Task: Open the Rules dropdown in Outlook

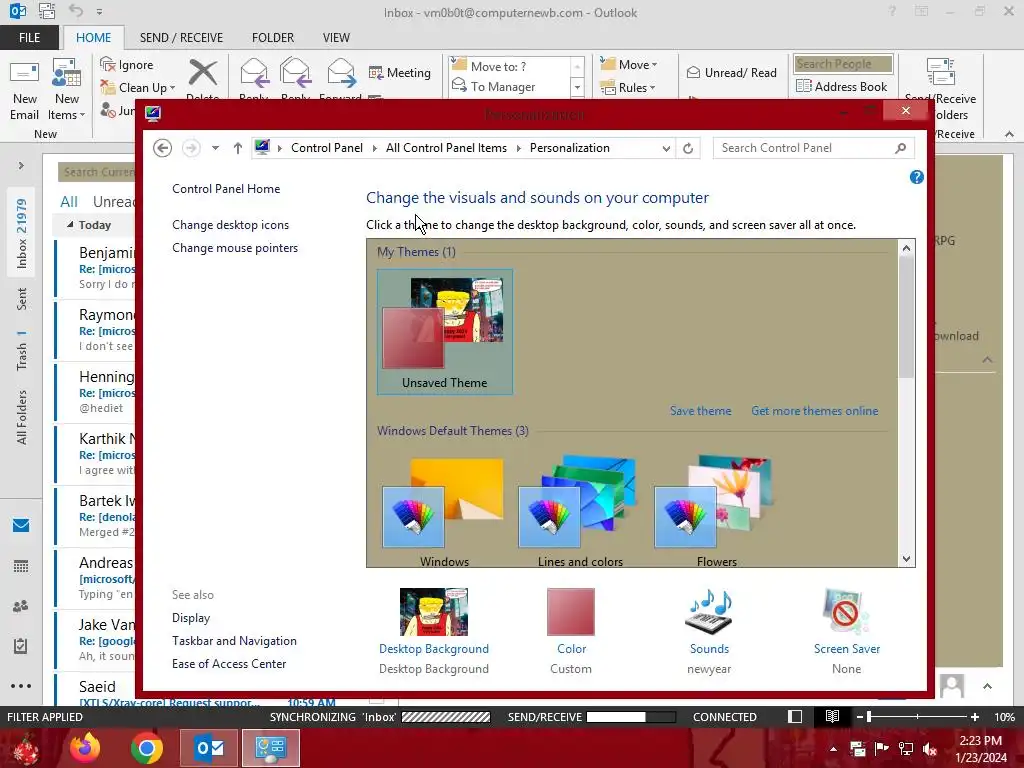Action: pos(628,88)
